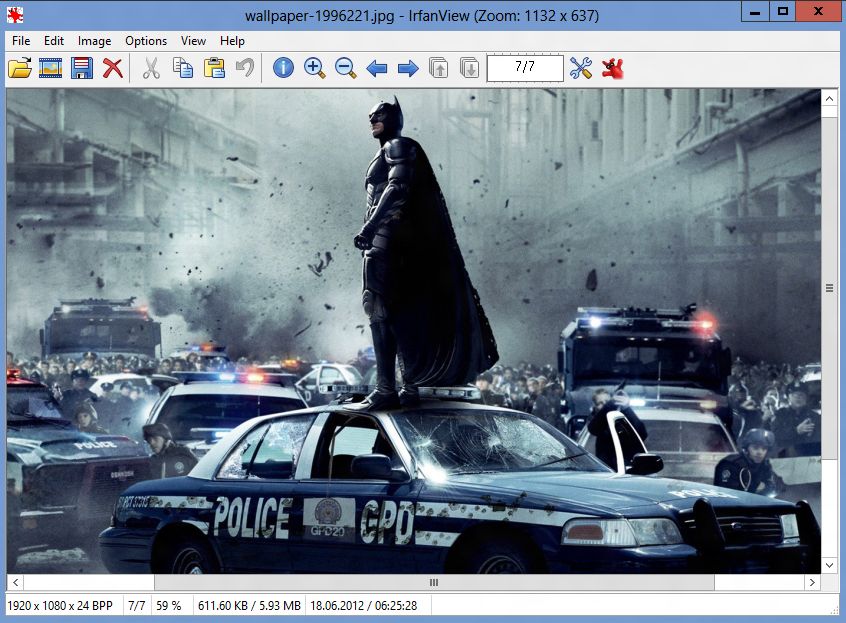Zoom in with the plus magnifier
846x623 pixels.
pos(315,69)
